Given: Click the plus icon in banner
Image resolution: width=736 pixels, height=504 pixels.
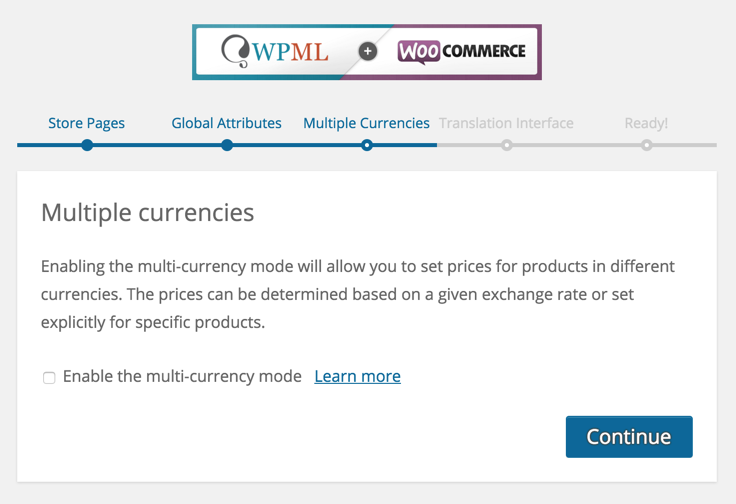Looking at the screenshot, I should 368,51.
